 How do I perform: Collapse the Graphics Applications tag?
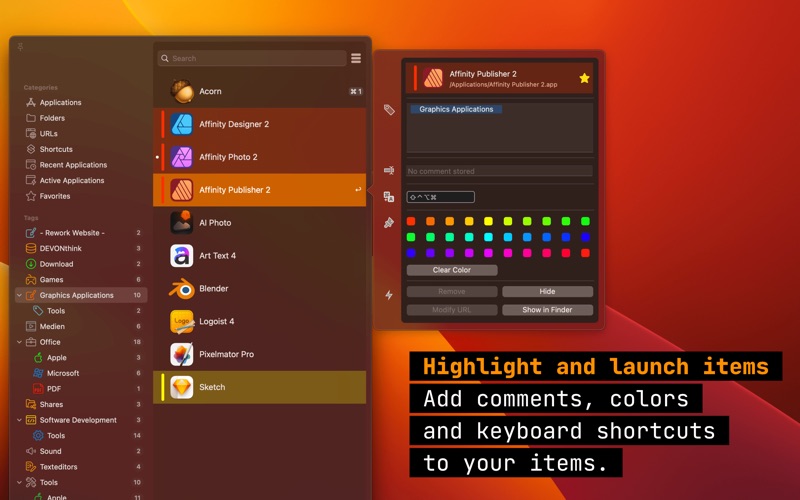tap(19, 295)
